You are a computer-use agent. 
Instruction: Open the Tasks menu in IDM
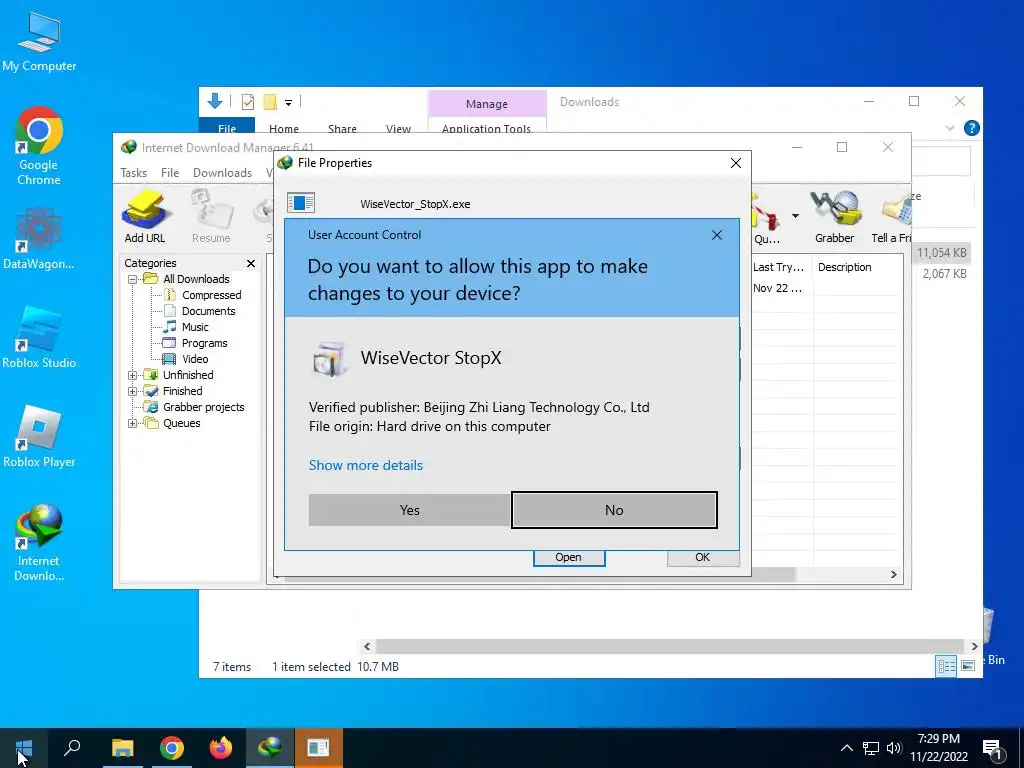[133, 172]
